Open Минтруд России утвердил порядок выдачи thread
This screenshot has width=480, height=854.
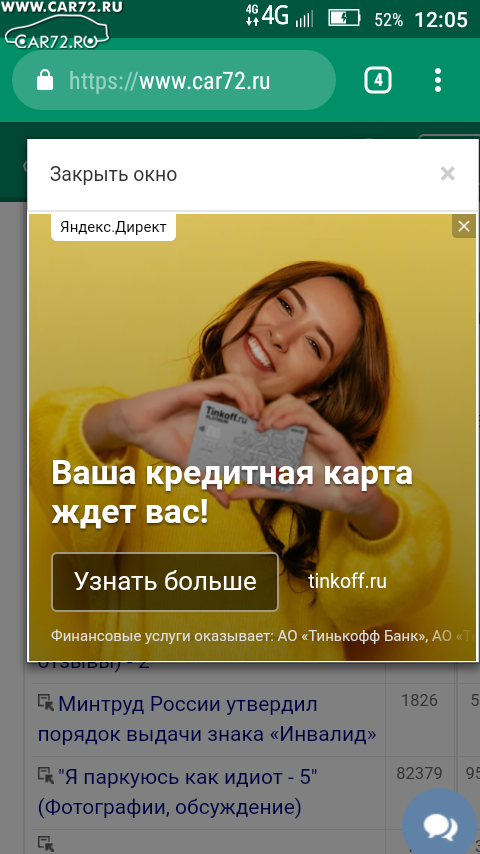206,719
